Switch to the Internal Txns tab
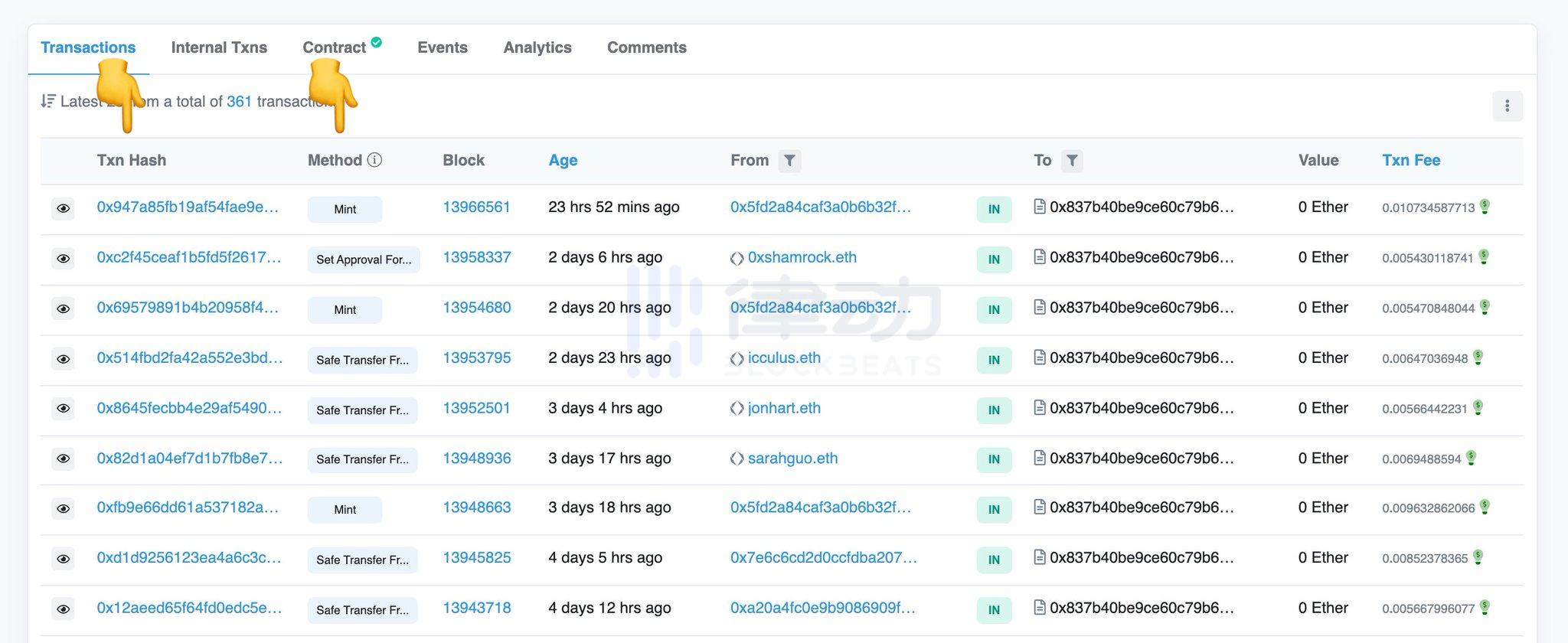1568x643 pixels. [219, 47]
